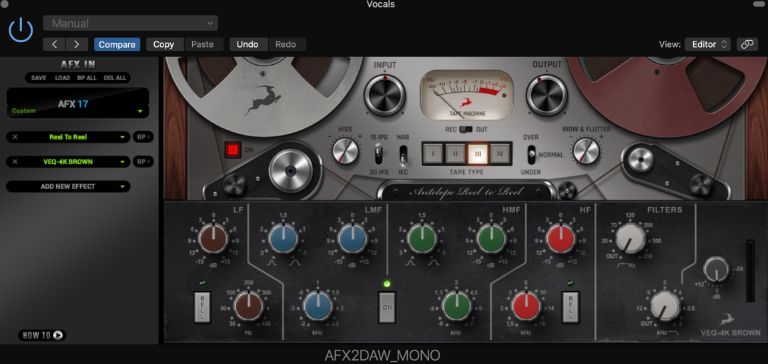Click the Undo button
This screenshot has height=364, width=768.
[x=247, y=44]
